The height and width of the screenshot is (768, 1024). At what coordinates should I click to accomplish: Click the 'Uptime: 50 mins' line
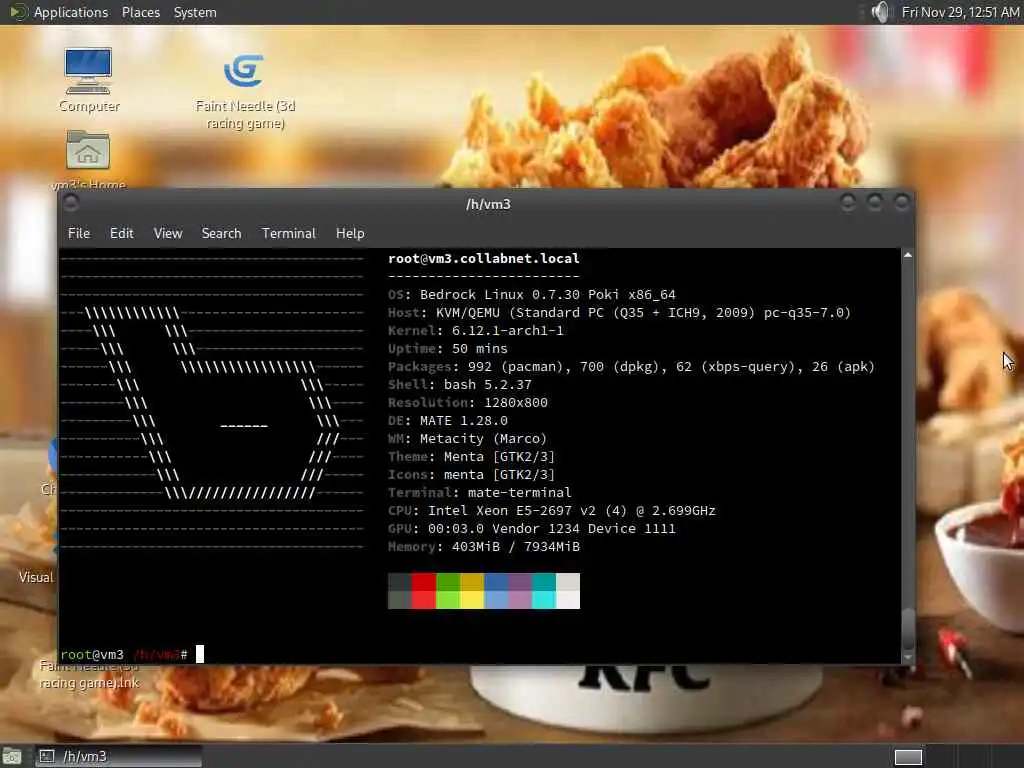[447, 349]
